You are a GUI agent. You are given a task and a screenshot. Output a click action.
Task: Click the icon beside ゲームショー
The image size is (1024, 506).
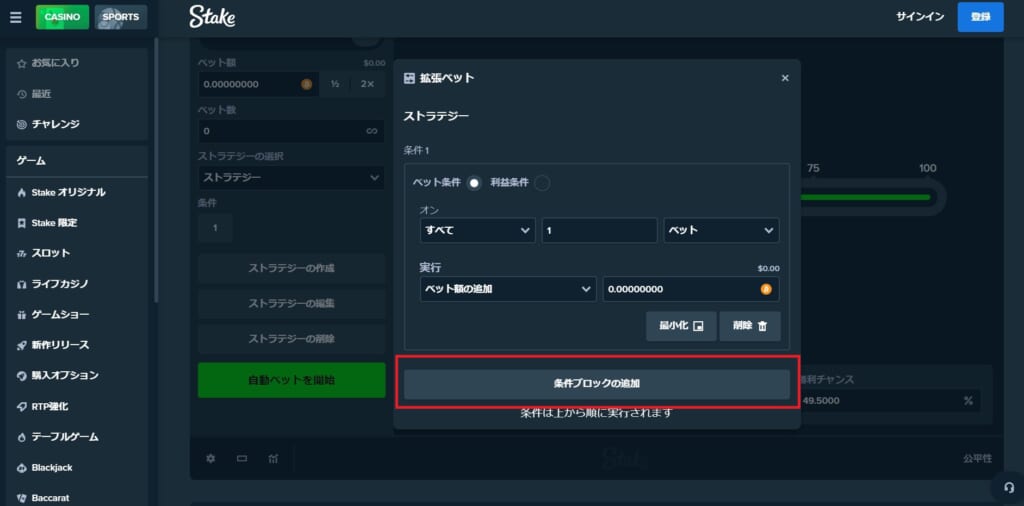[x=22, y=315]
